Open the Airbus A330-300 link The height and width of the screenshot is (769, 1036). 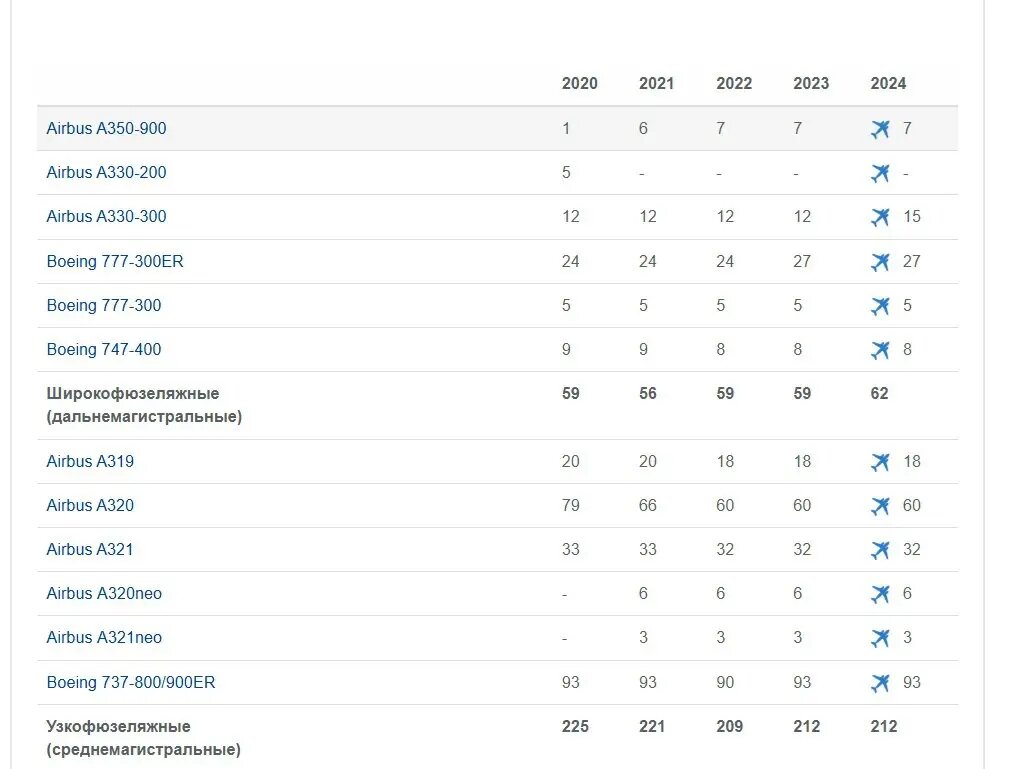[106, 216]
